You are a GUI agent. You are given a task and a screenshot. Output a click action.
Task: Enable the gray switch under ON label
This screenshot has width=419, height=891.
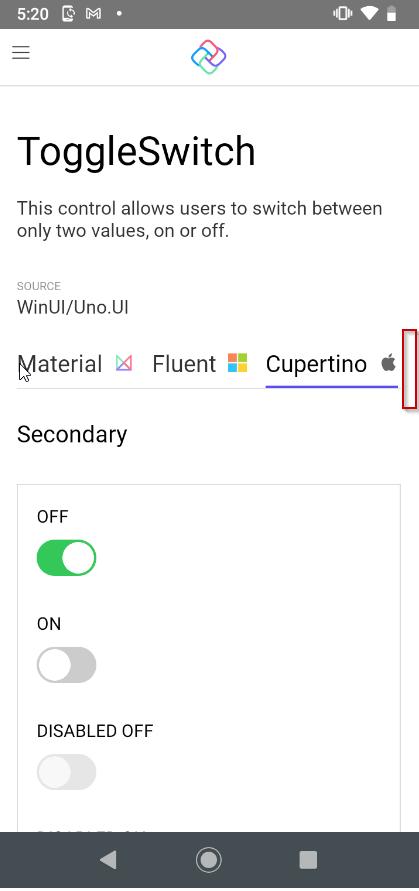click(67, 665)
